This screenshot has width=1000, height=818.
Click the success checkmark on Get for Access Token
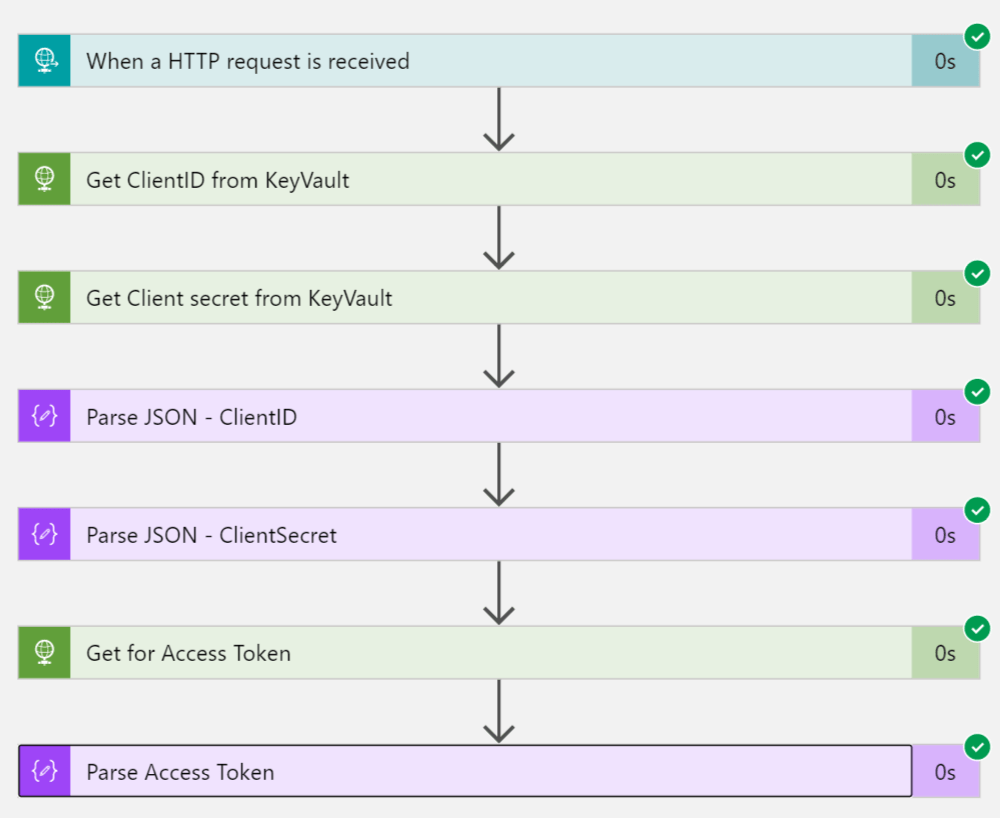pos(977,628)
